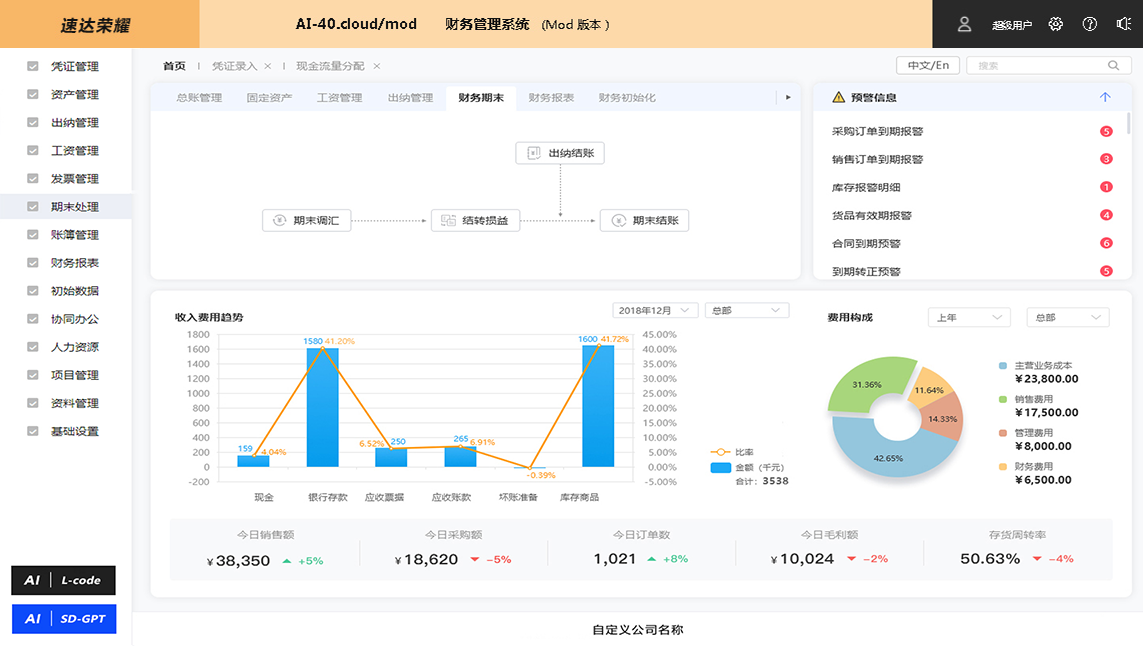Toggle the 基础设置 sidebar checkbox
The image size is (1143, 646).
click(33, 432)
